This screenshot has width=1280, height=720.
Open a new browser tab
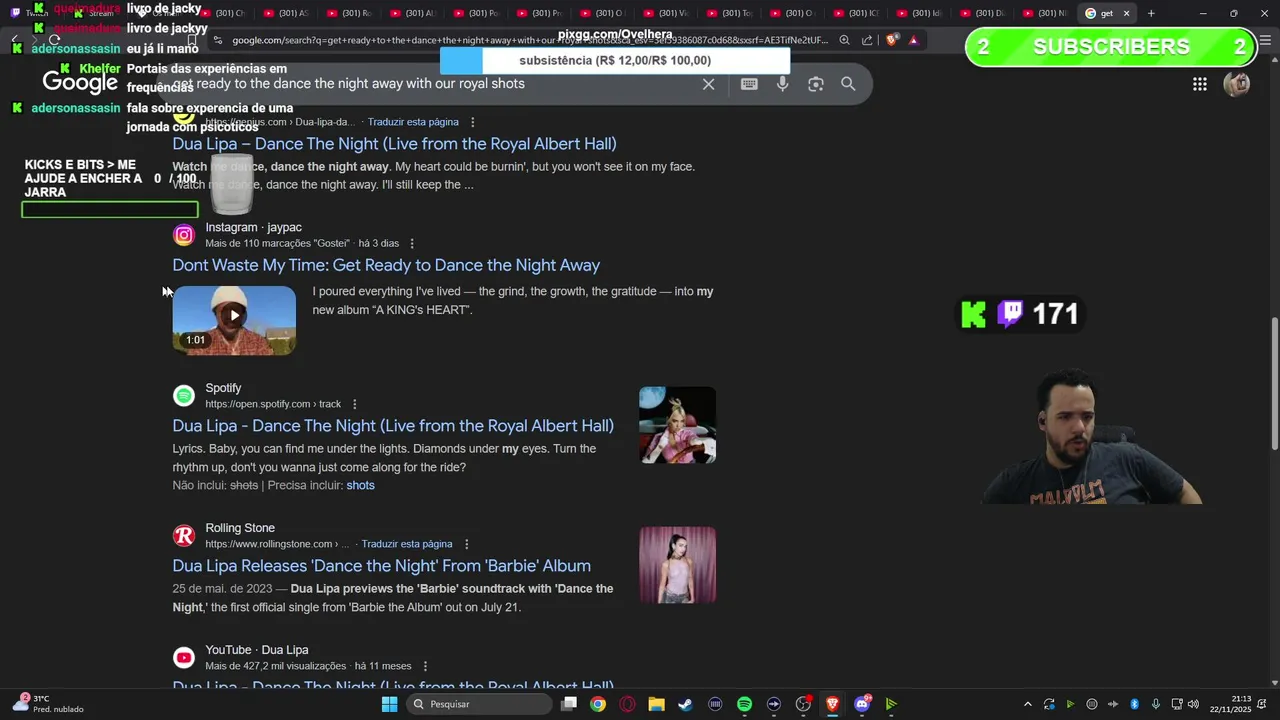pos(1151,13)
